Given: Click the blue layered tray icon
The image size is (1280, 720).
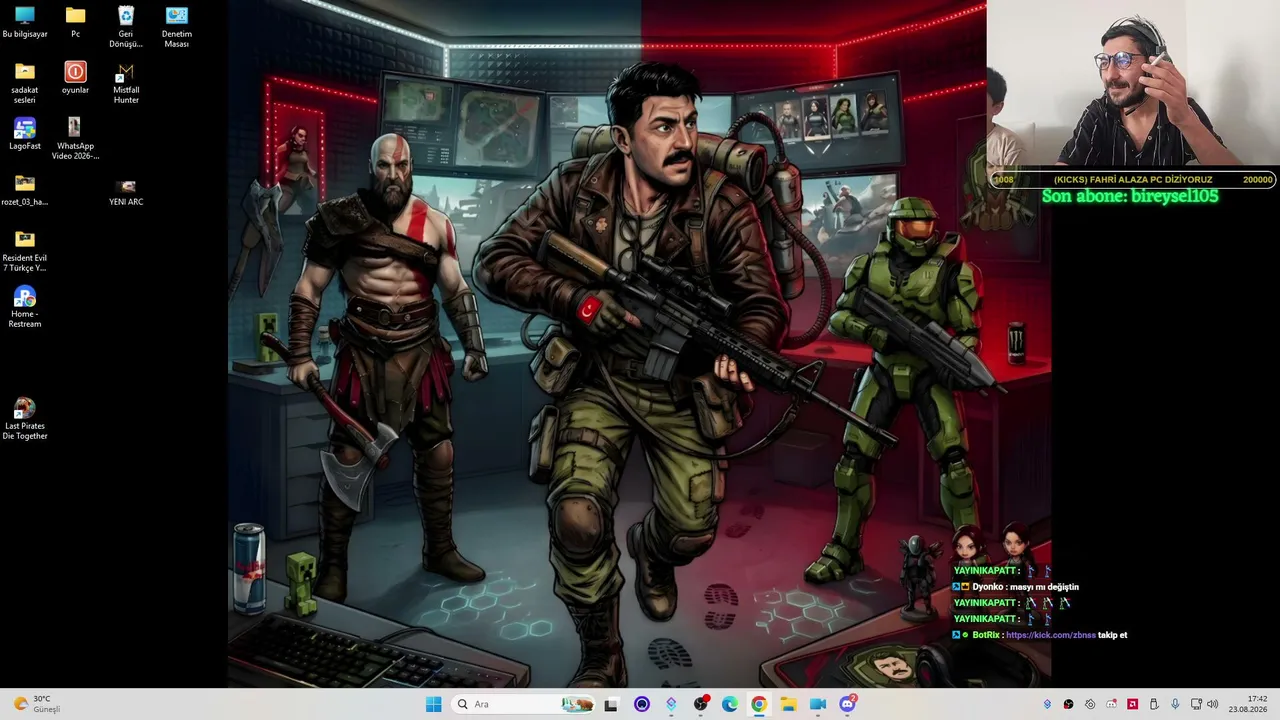Looking at the screenshot, I should click(1047, 704).
